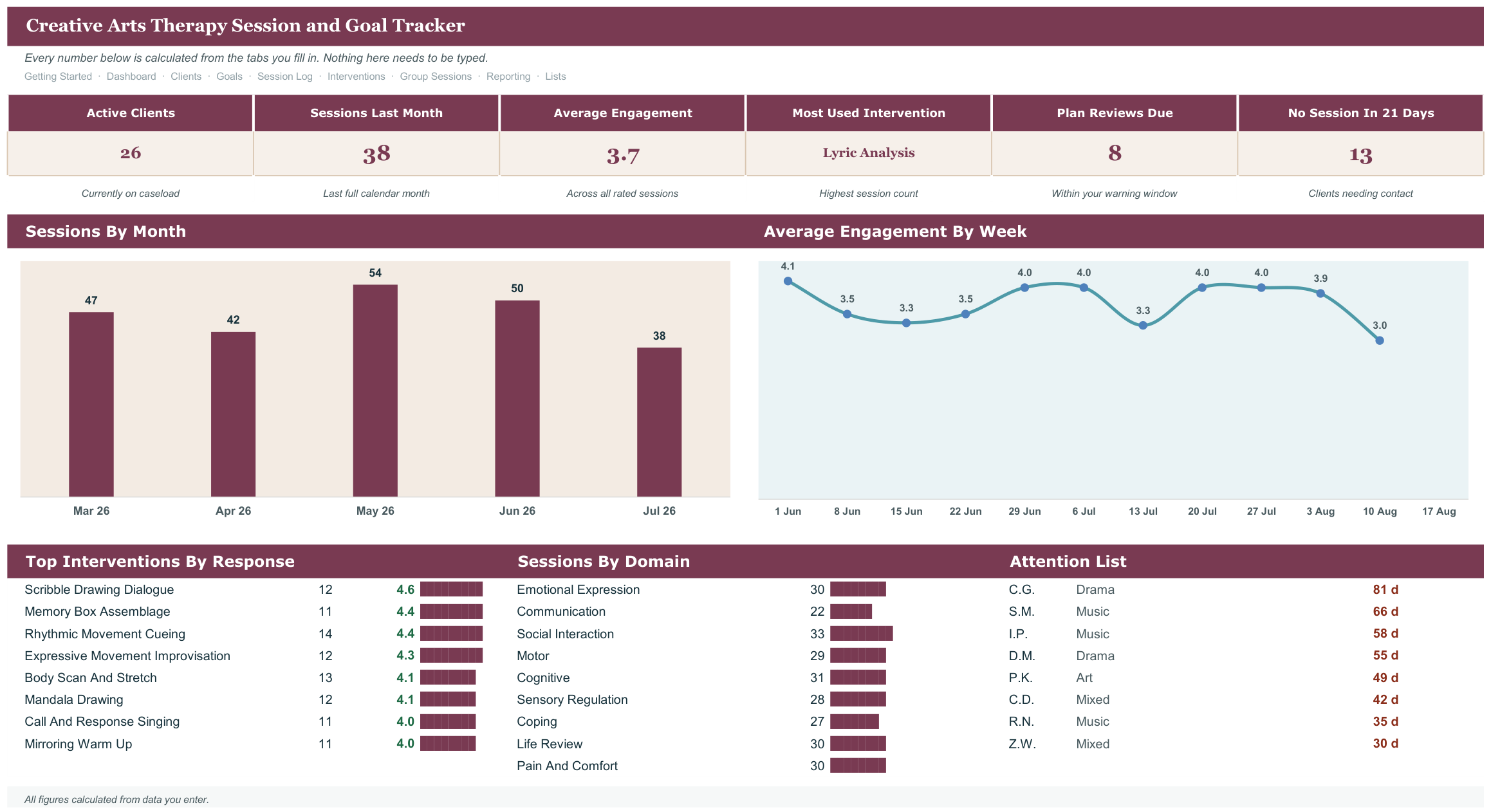Open the Getting Started tab link

pyautogui.click(x=58, y=77)
